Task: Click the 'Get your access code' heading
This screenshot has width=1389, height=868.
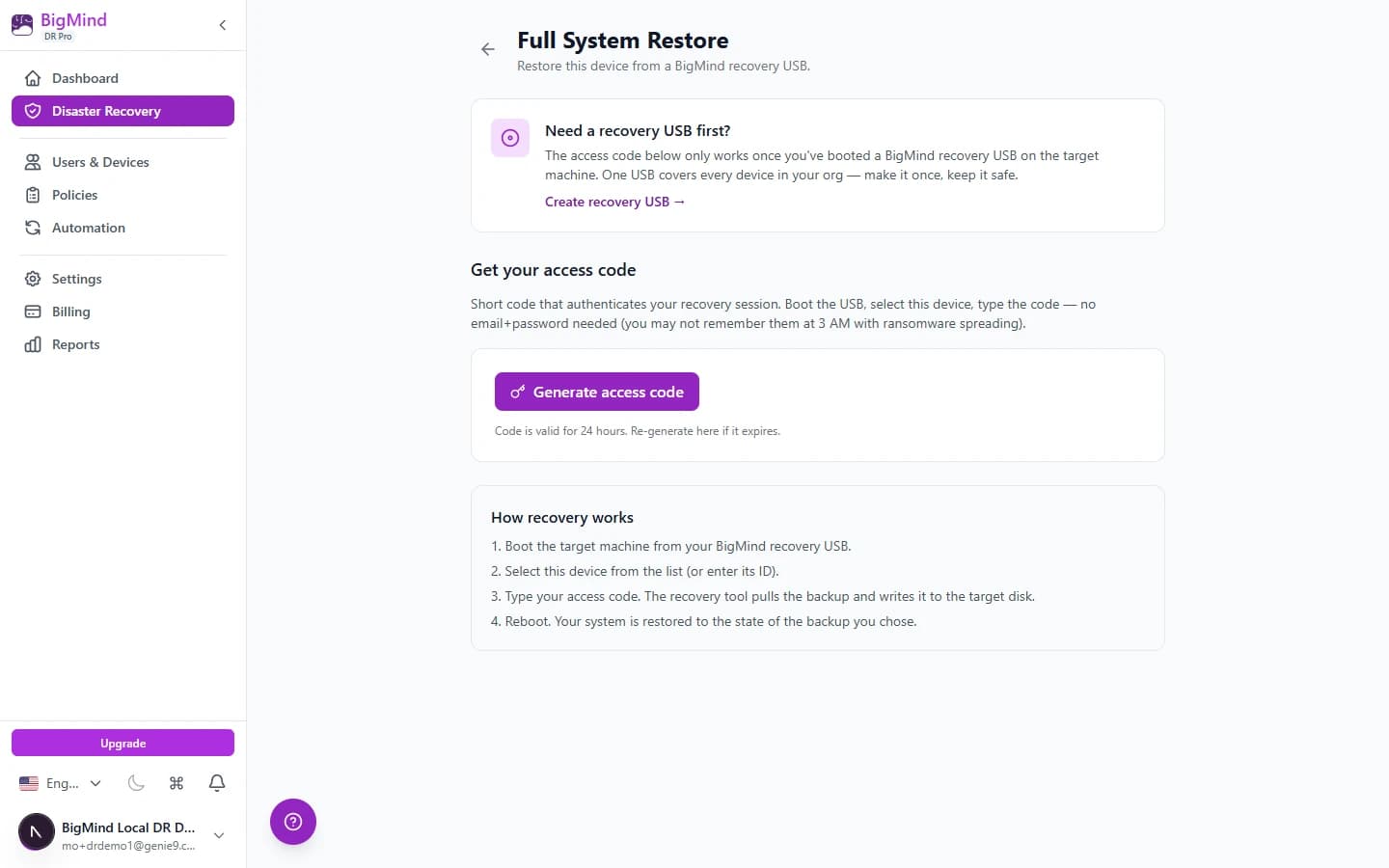Action: coord(554,270)
